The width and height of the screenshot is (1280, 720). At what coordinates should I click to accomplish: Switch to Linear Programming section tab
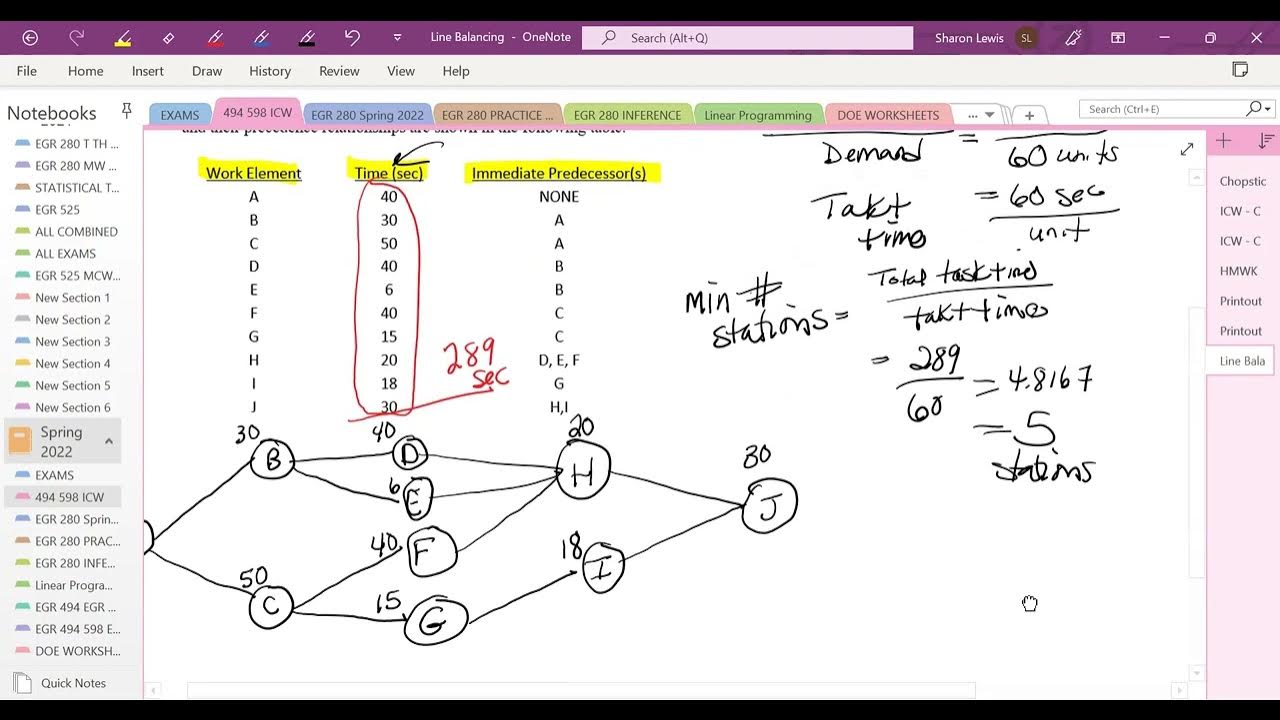(x=758, y=115)
